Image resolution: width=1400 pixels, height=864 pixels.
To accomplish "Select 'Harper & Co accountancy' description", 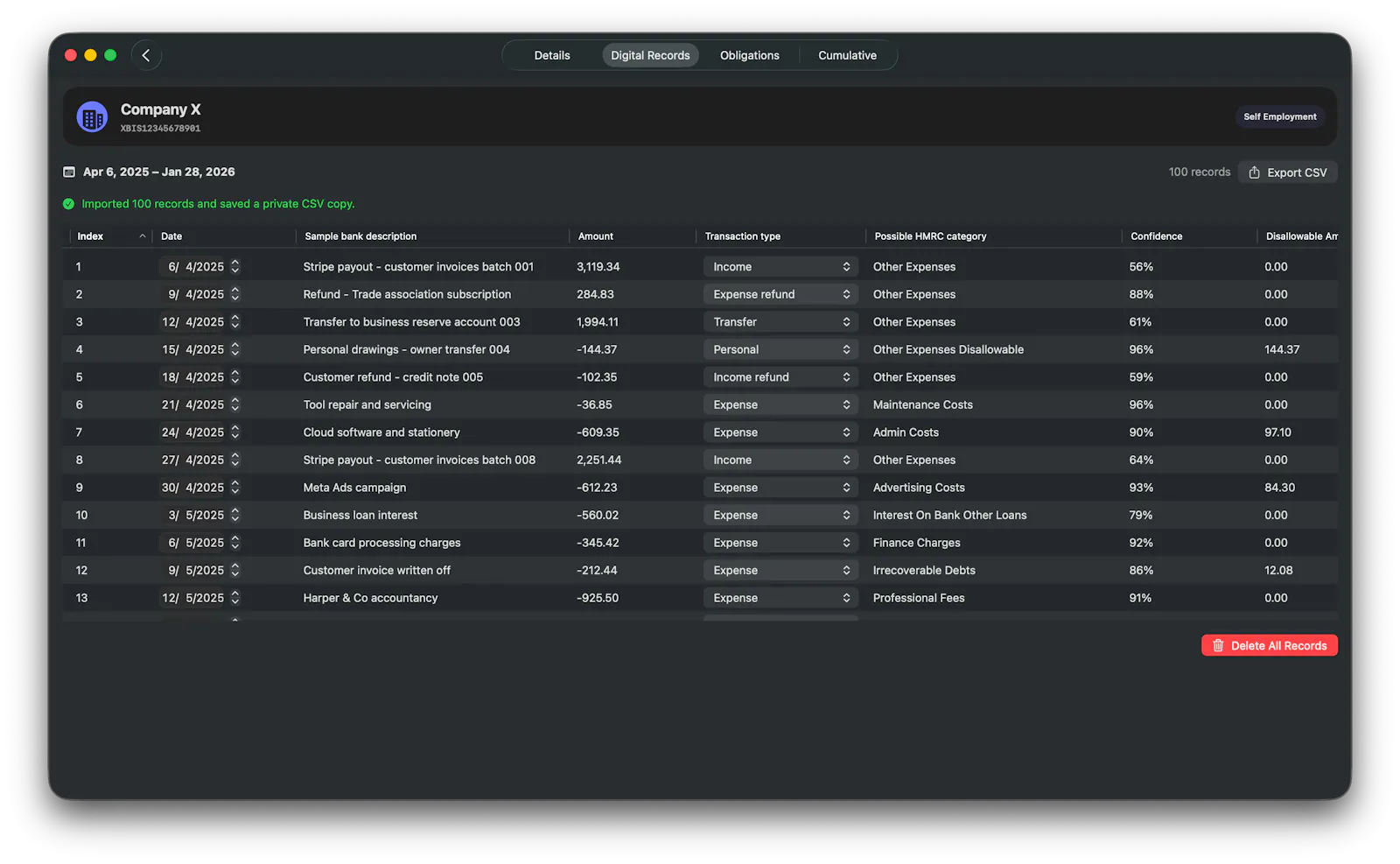I will (x=370, y=598).
